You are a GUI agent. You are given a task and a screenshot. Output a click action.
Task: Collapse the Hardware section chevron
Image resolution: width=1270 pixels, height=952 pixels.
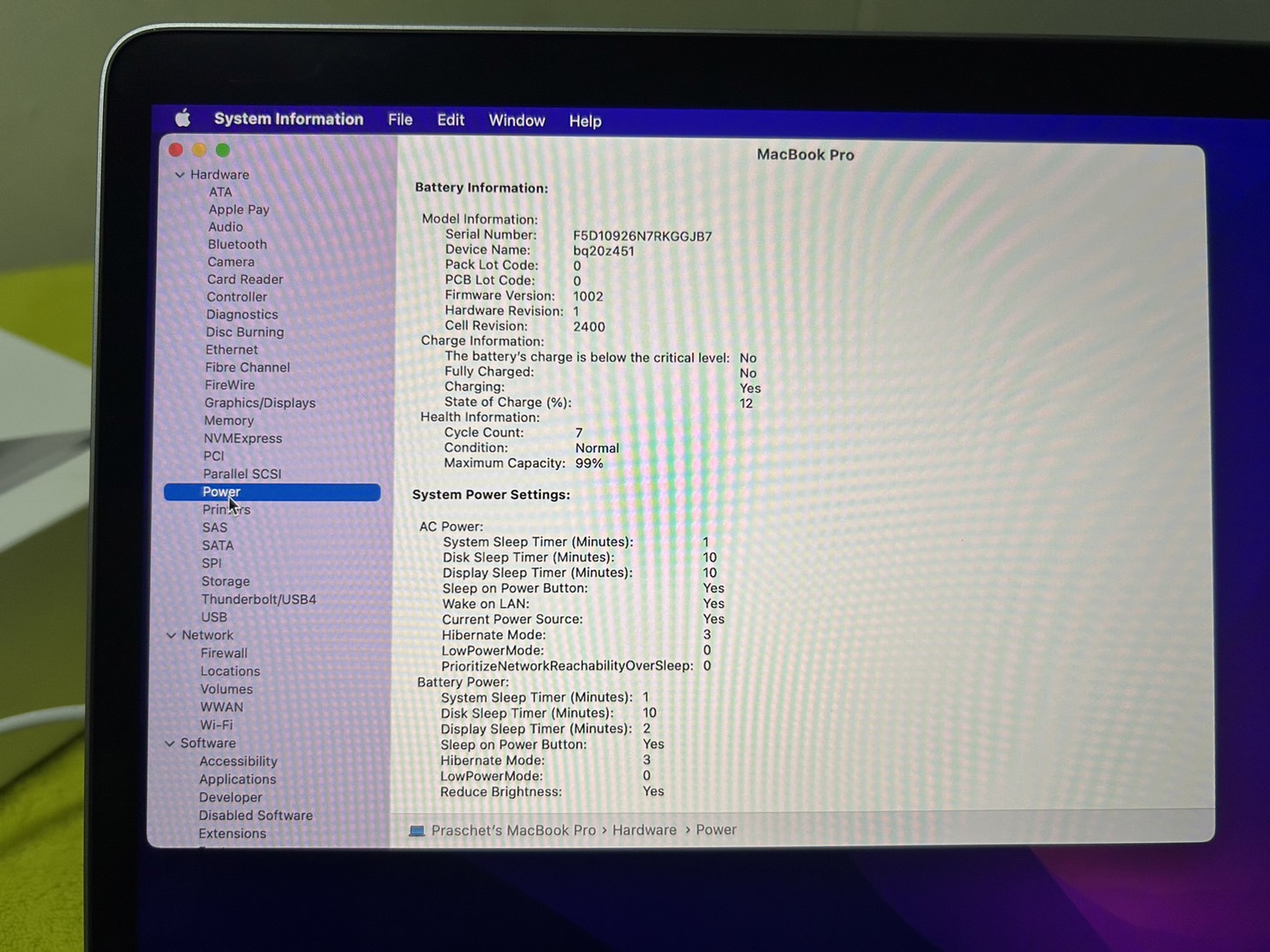tap(179, 175)
